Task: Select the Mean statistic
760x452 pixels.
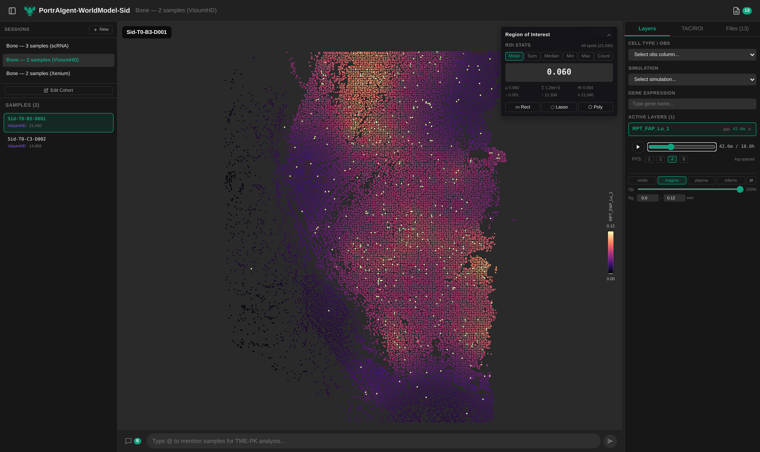Action: click(514, 56)
